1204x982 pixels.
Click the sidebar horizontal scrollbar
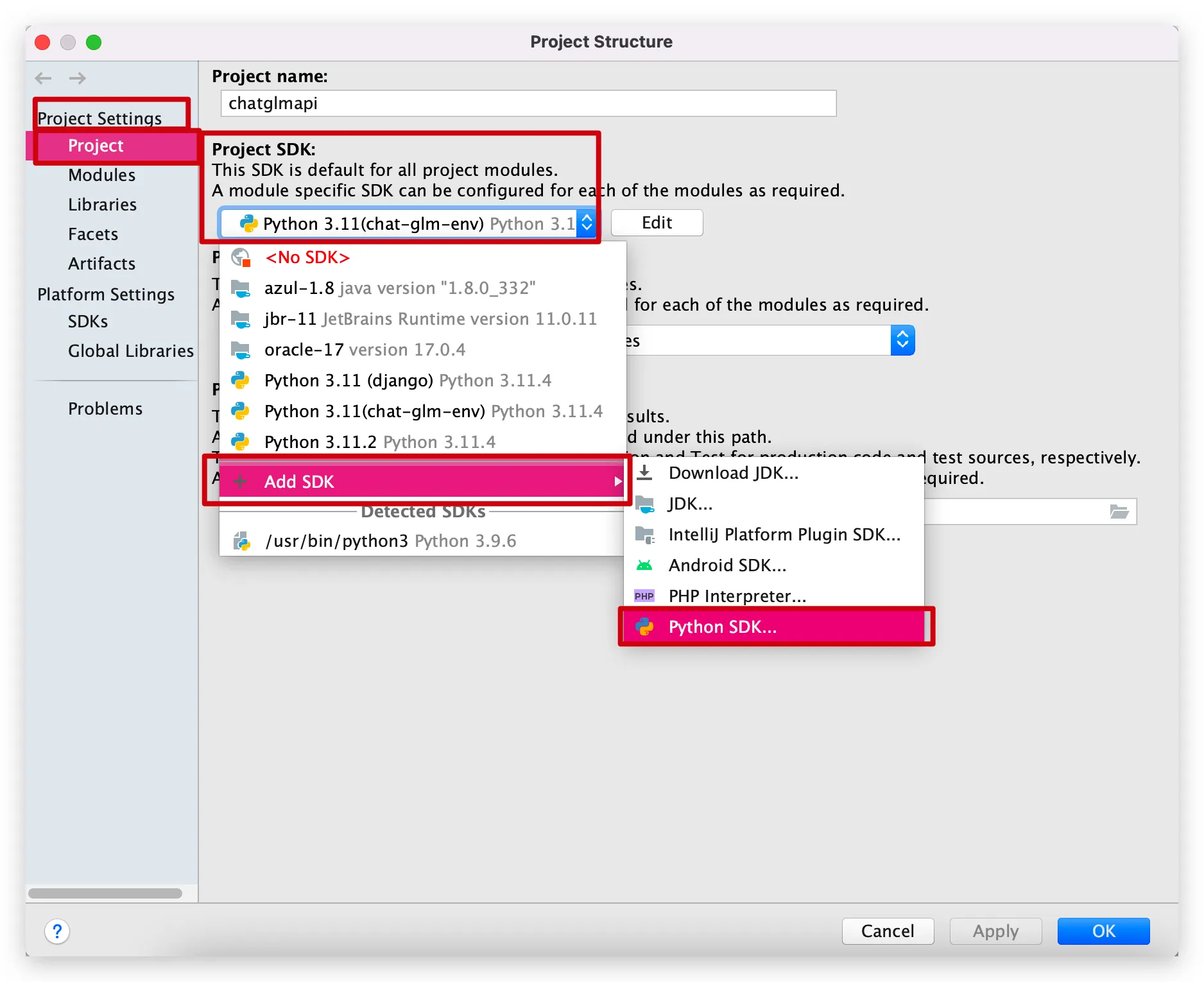pyautogui.click(x=105, y=893)
